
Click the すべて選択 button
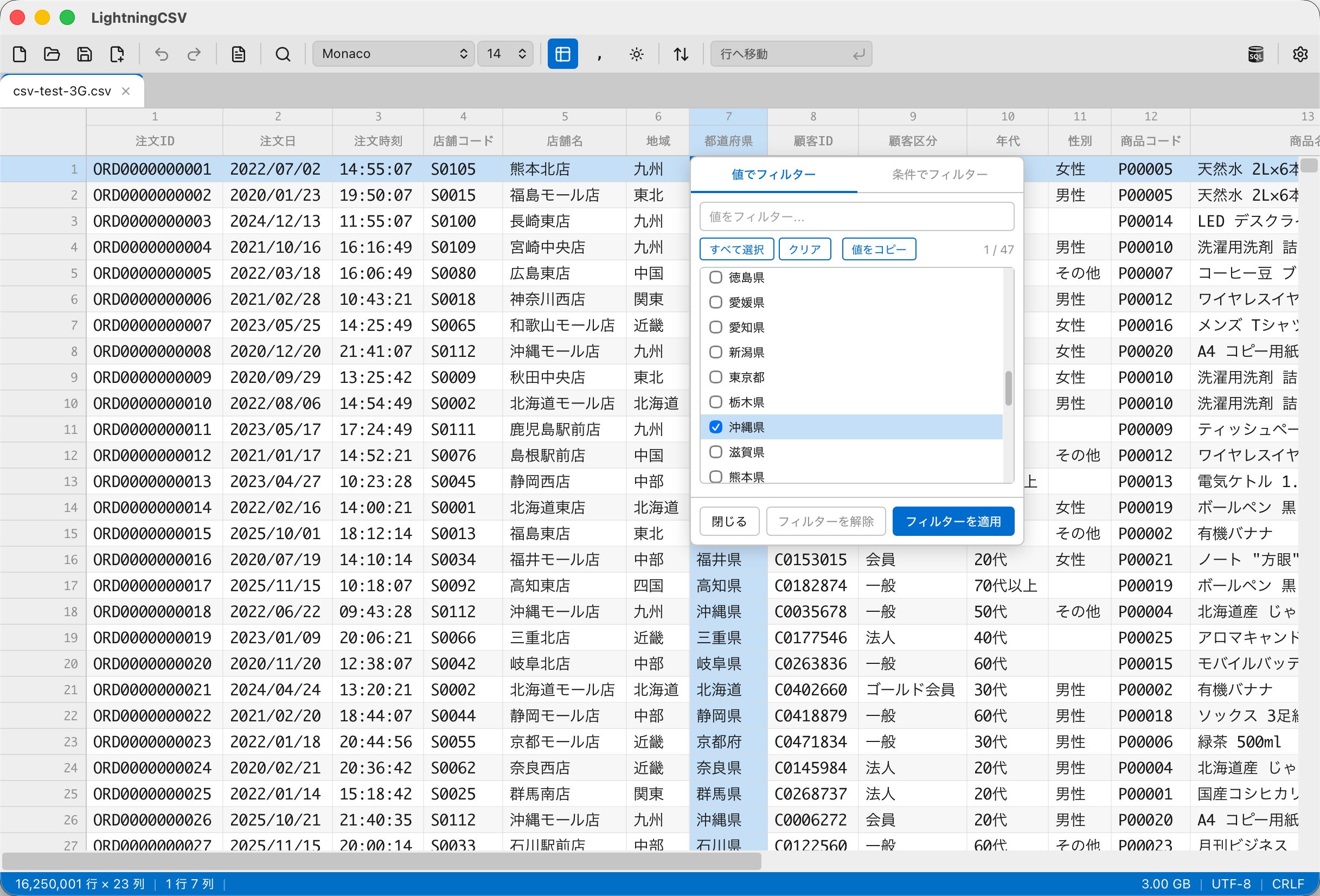point(736,249)
